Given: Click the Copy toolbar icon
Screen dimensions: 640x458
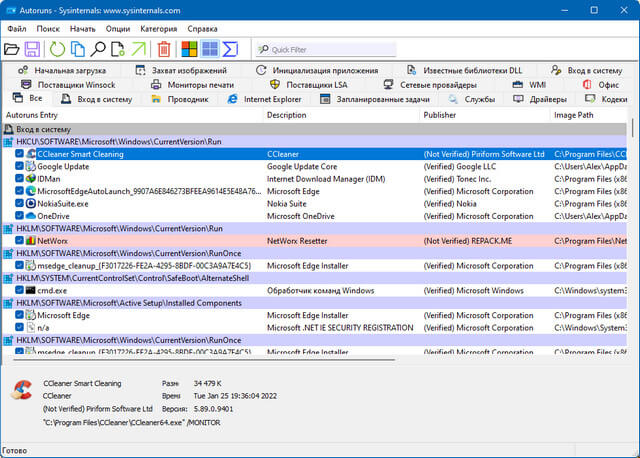Looking at the screenshot, I should click(77, 49).
